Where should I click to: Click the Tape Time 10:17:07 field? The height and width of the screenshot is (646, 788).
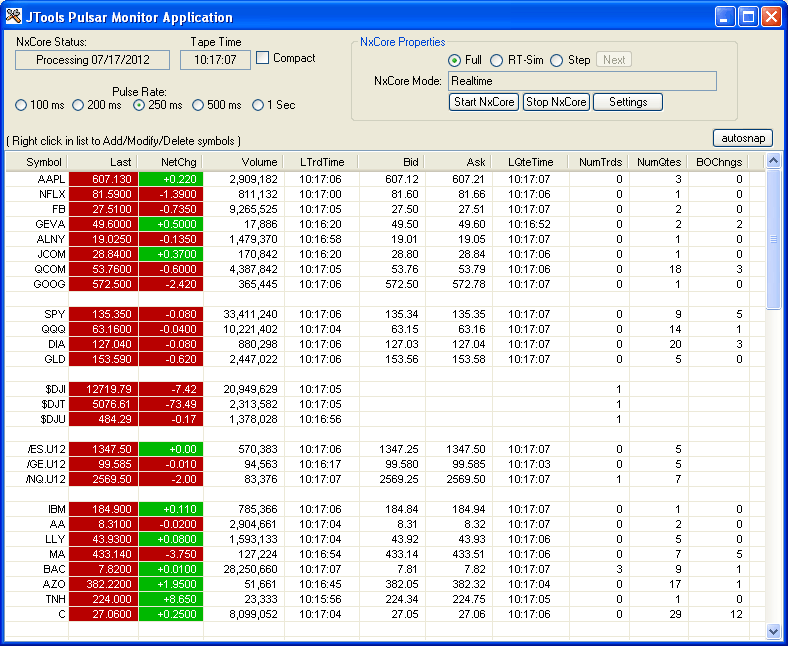click(x=215, y=60)
